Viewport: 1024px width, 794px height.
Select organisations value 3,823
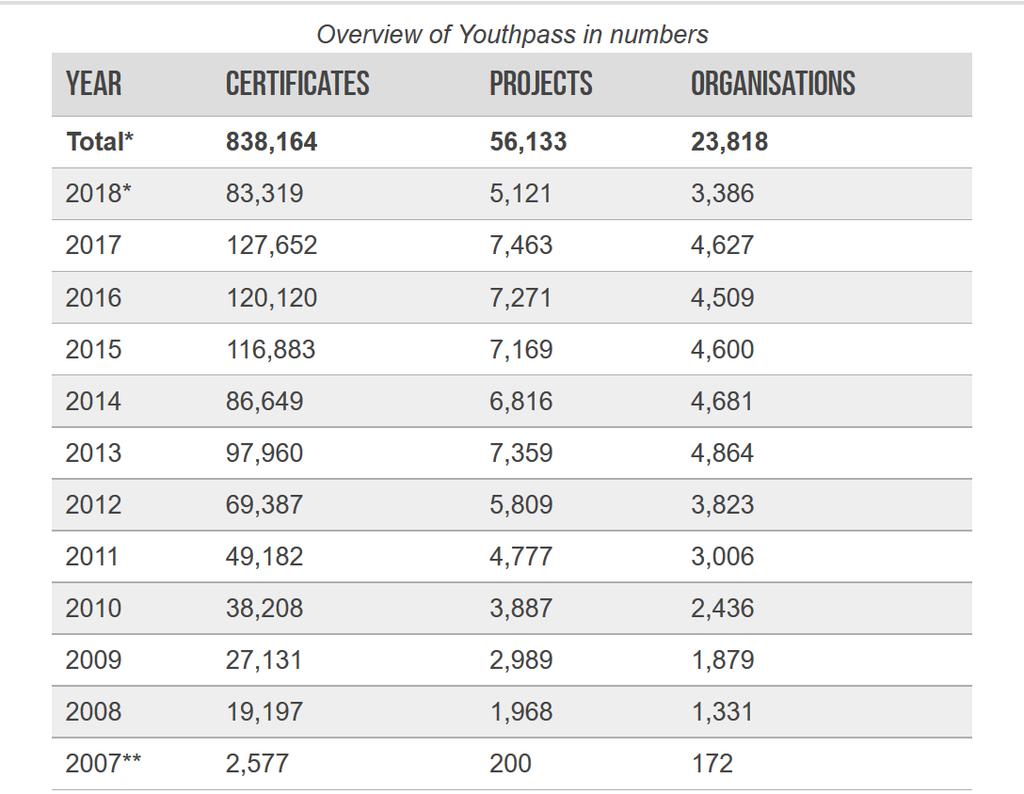(722, 505)
